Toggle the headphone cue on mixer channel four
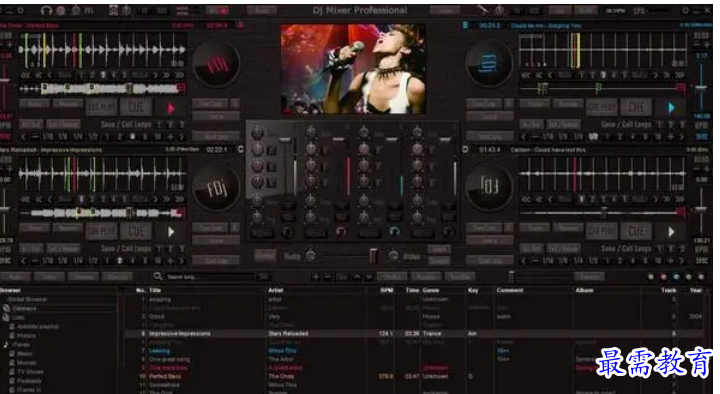 pyautogui.click(x=448, y=232)
